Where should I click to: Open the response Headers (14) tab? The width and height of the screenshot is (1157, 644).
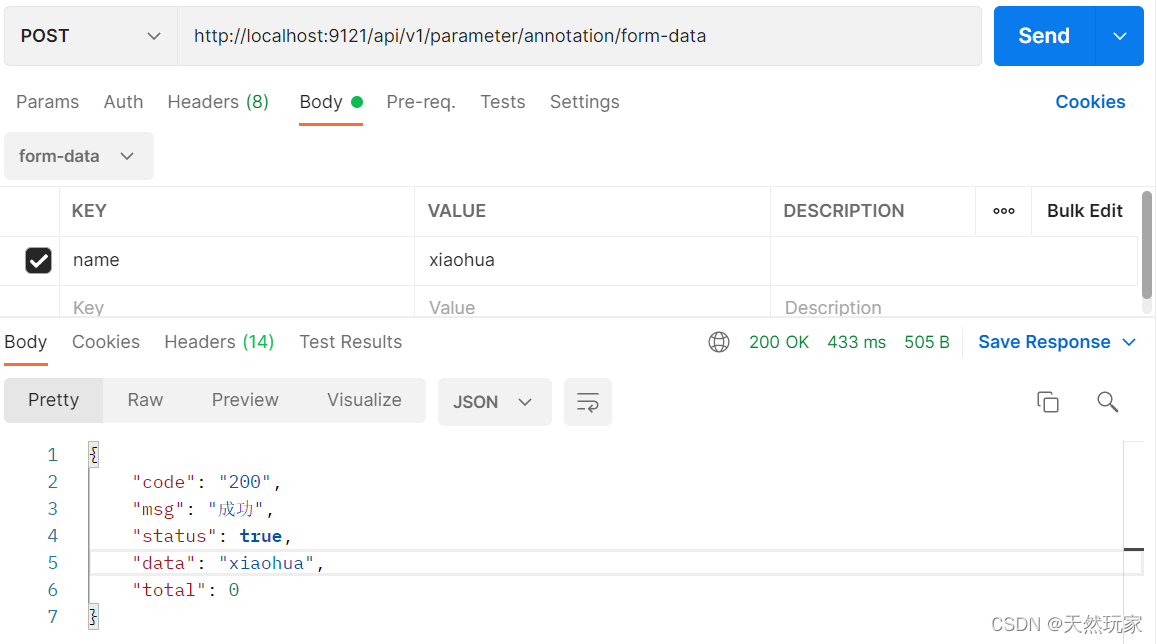(x=219, y=342)
